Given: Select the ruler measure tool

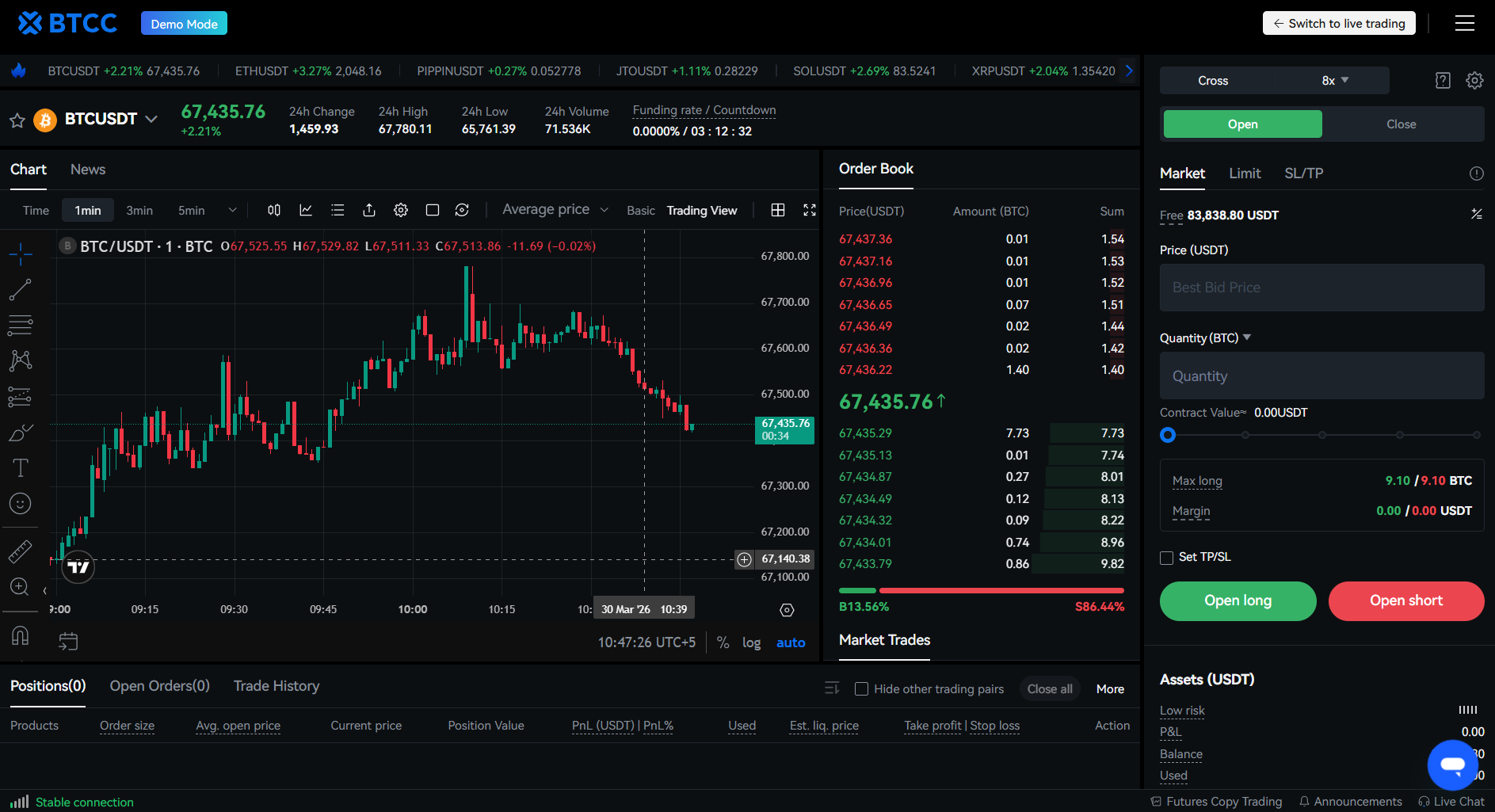Looking at the screenshot, I should 20,551.
